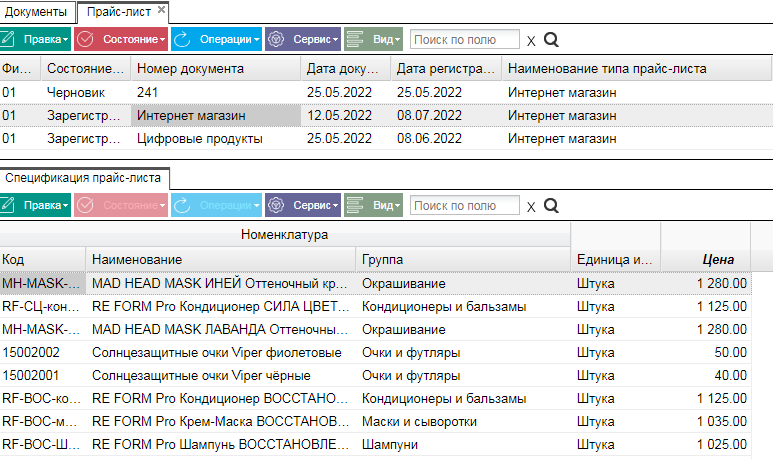The image size is (773, 459).
Task: Expand upper Вид dropdown arrow
Action: (x=397, y=39)
